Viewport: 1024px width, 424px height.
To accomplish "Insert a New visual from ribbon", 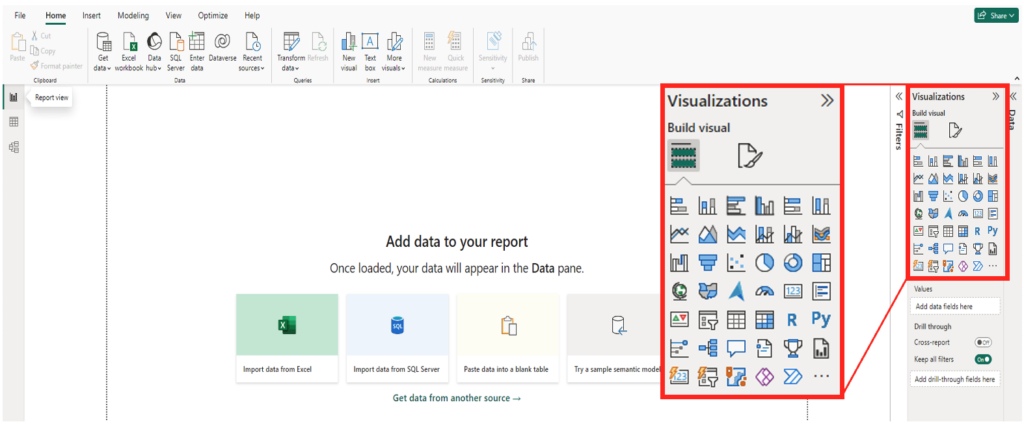I will pos(349,47).
